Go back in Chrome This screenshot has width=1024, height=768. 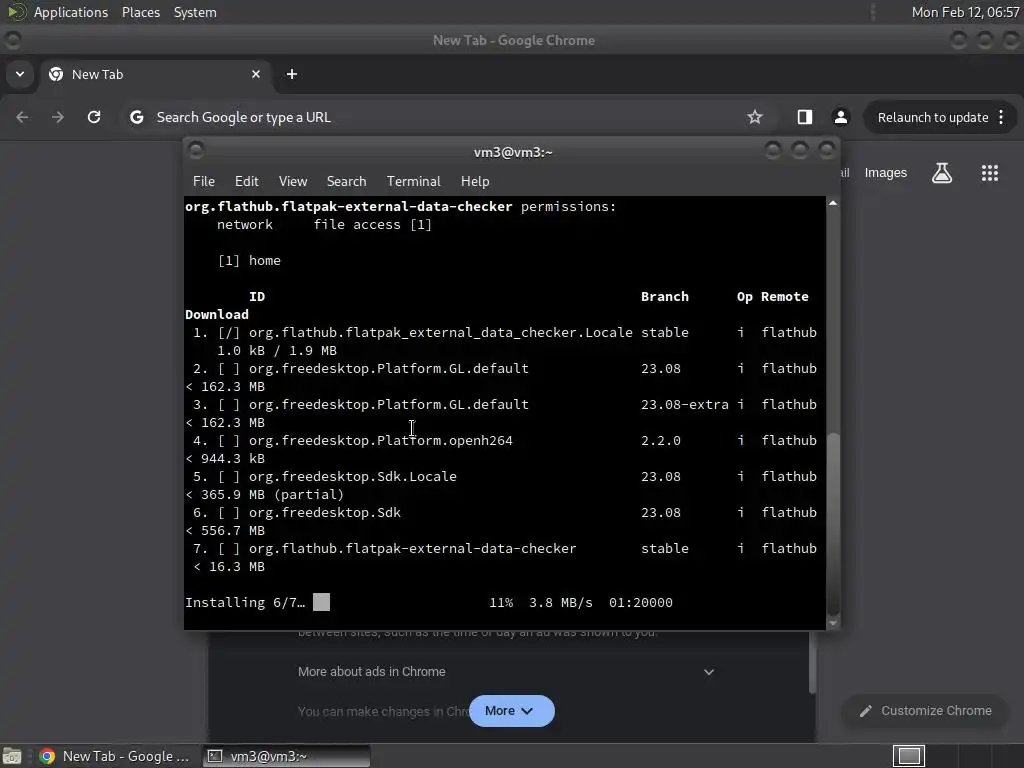pos(22,117)
